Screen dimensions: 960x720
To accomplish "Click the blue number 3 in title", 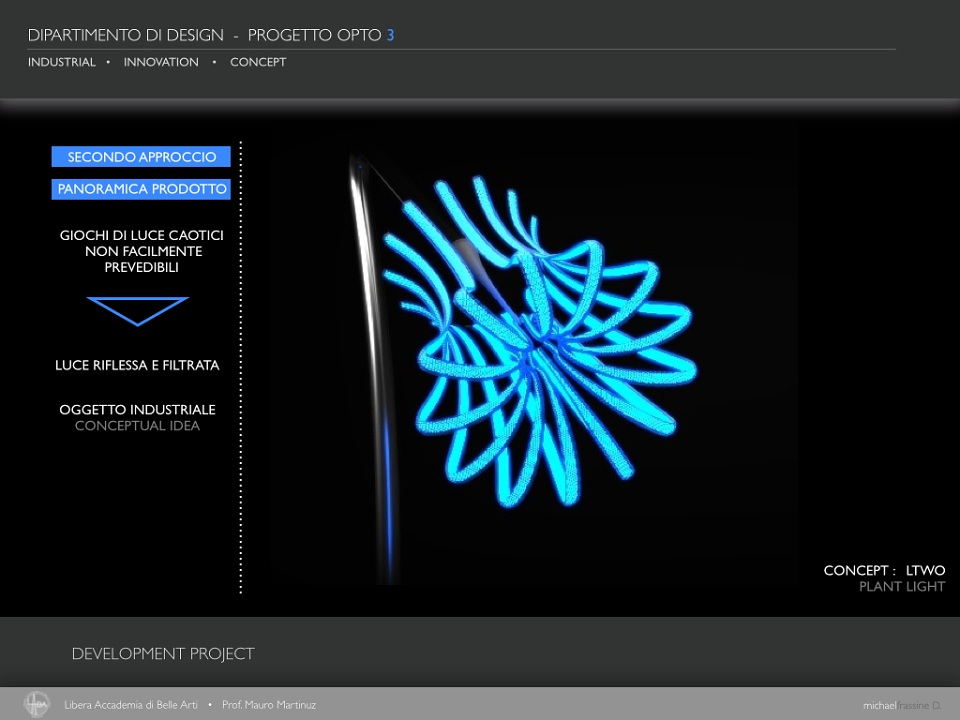I will click(390, 35).
